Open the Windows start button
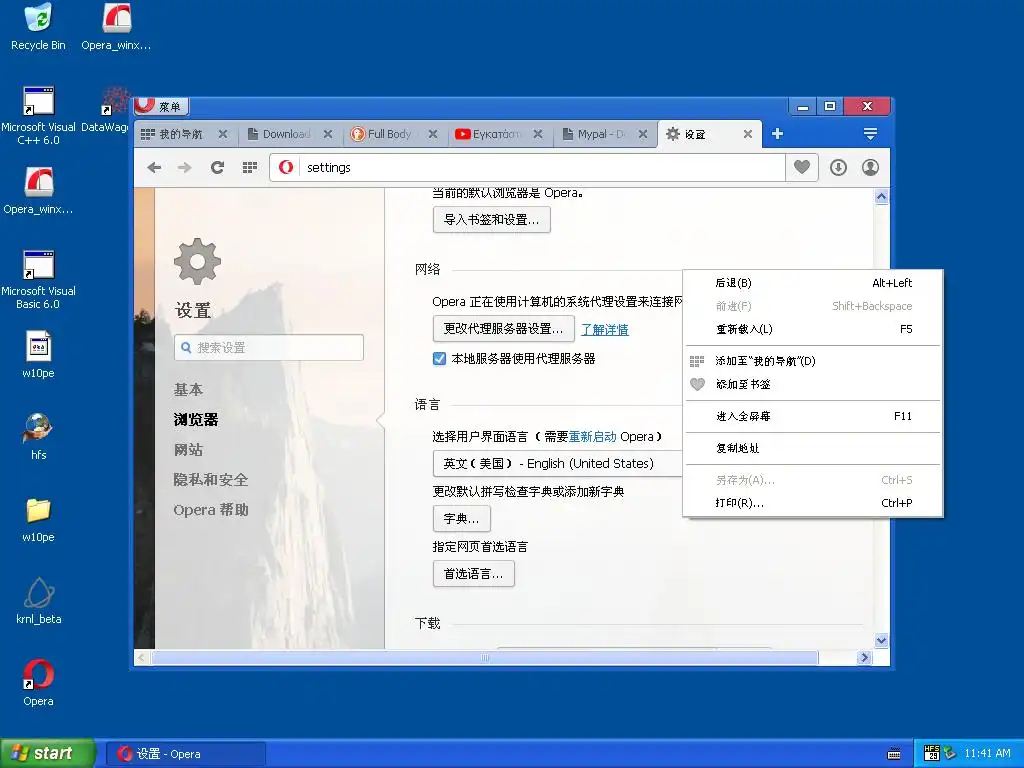 pyautogui.click(x=46, y=753)
